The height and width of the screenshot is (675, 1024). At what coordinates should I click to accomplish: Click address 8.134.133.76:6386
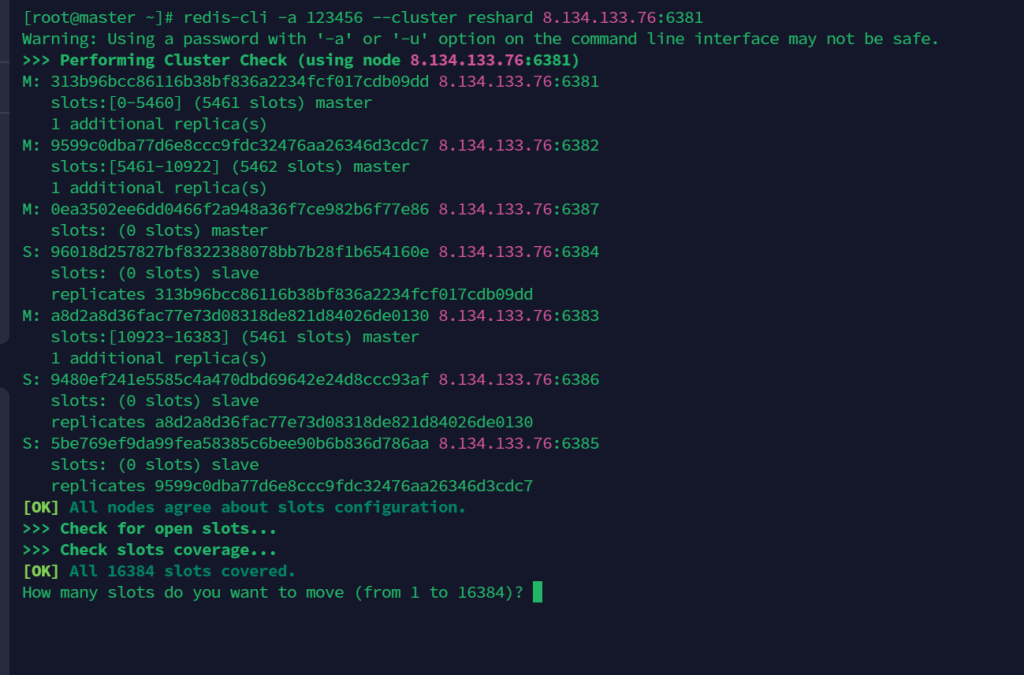click(x=518, y=379)
